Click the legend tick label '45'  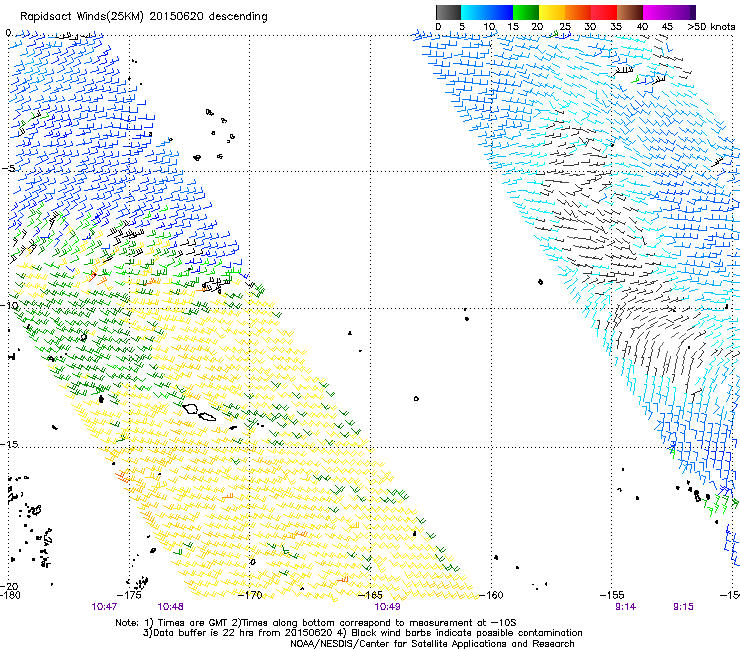[667, 27]
